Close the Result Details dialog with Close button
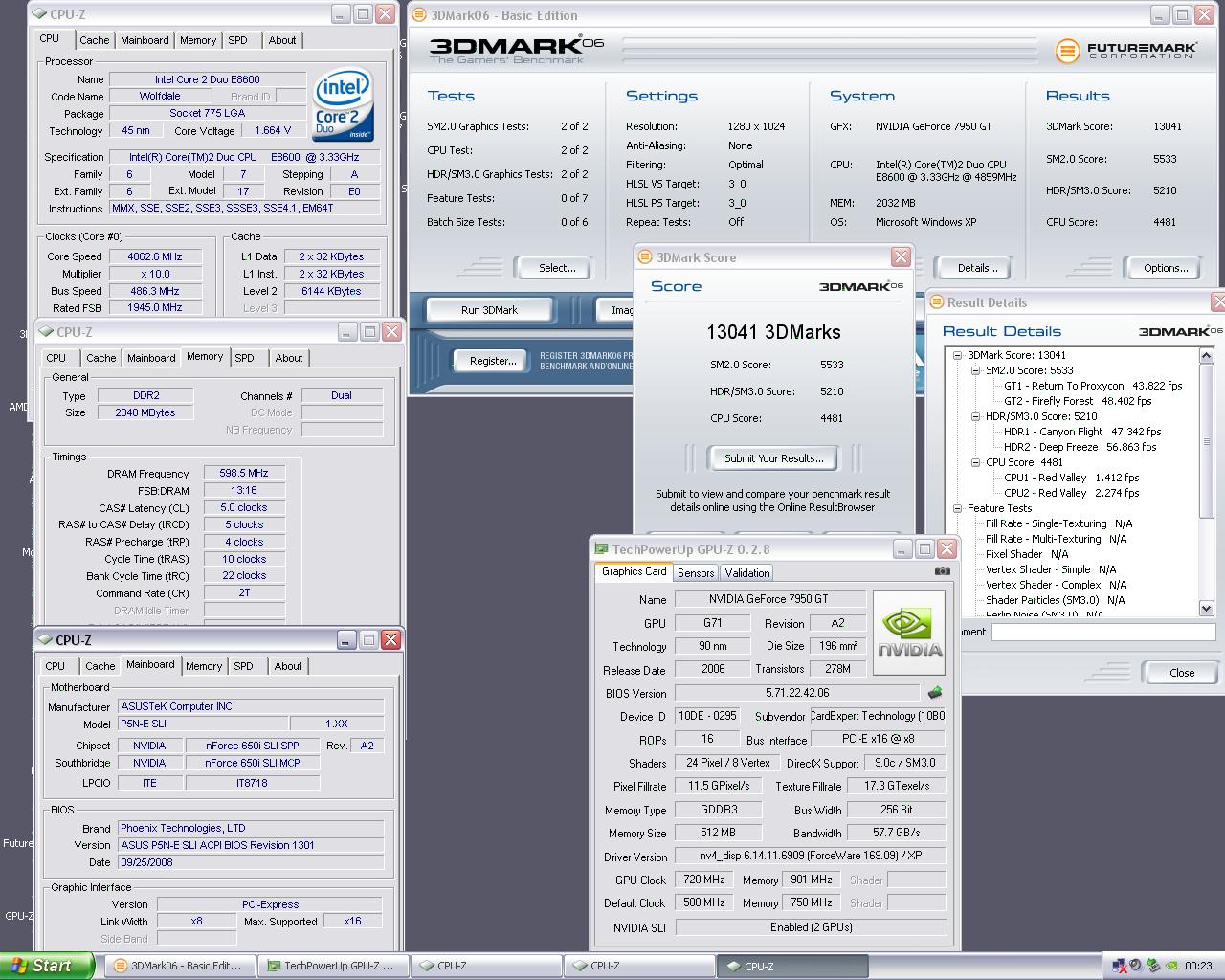 pyautogui.click(x=1182, y=673)
